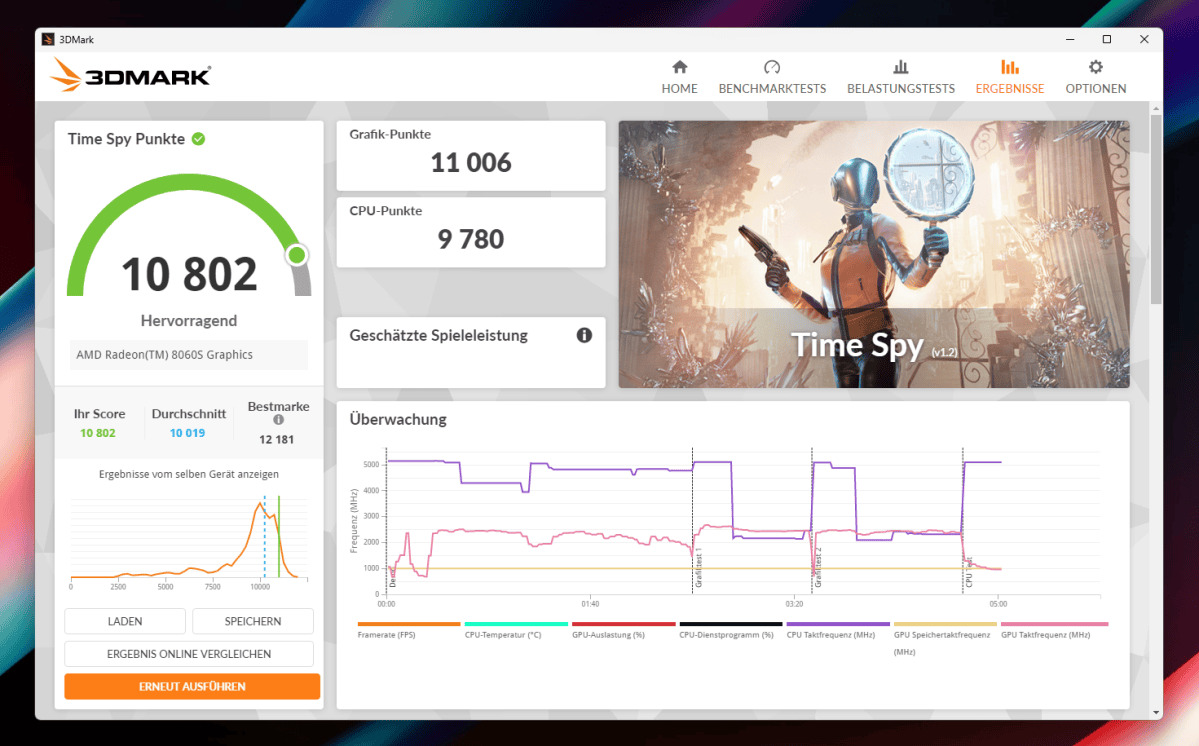Click the stress test bar chart icon

[901, 67]
